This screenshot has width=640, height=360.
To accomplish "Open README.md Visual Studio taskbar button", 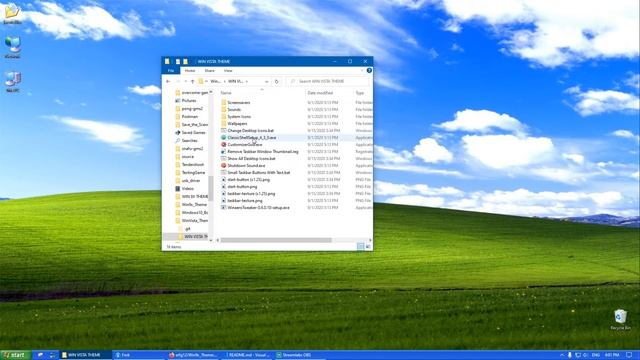I will click(248, 355).
